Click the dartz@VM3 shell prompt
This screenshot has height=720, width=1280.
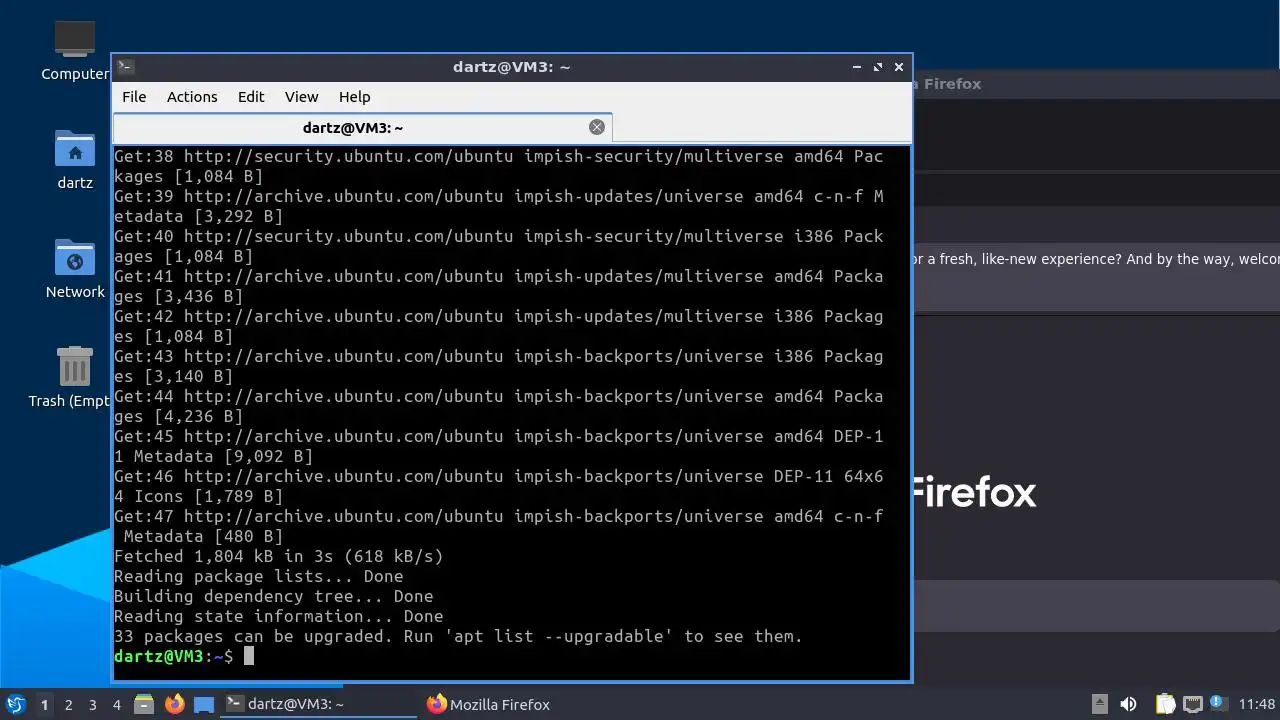(x=173, y=656)
